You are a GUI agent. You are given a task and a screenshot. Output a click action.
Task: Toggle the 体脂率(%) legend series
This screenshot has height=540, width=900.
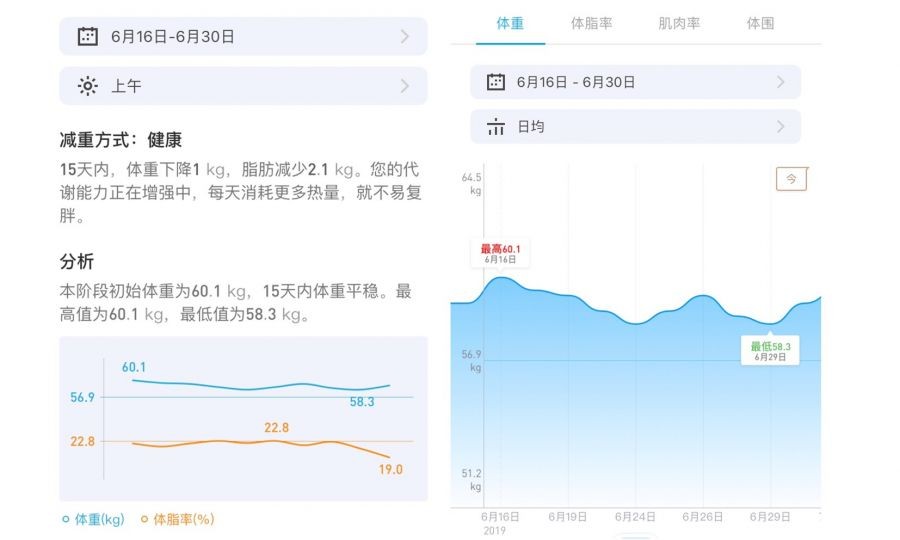click(x=177, y=519)
